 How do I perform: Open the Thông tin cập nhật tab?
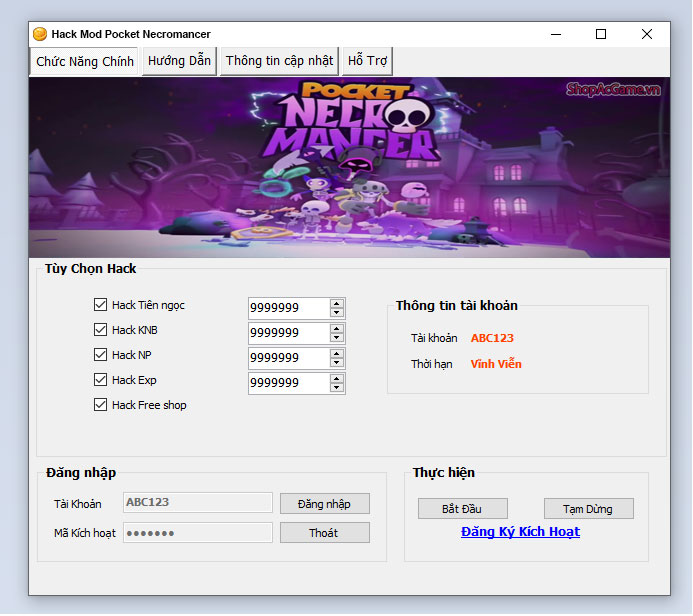tap(279, 61)
